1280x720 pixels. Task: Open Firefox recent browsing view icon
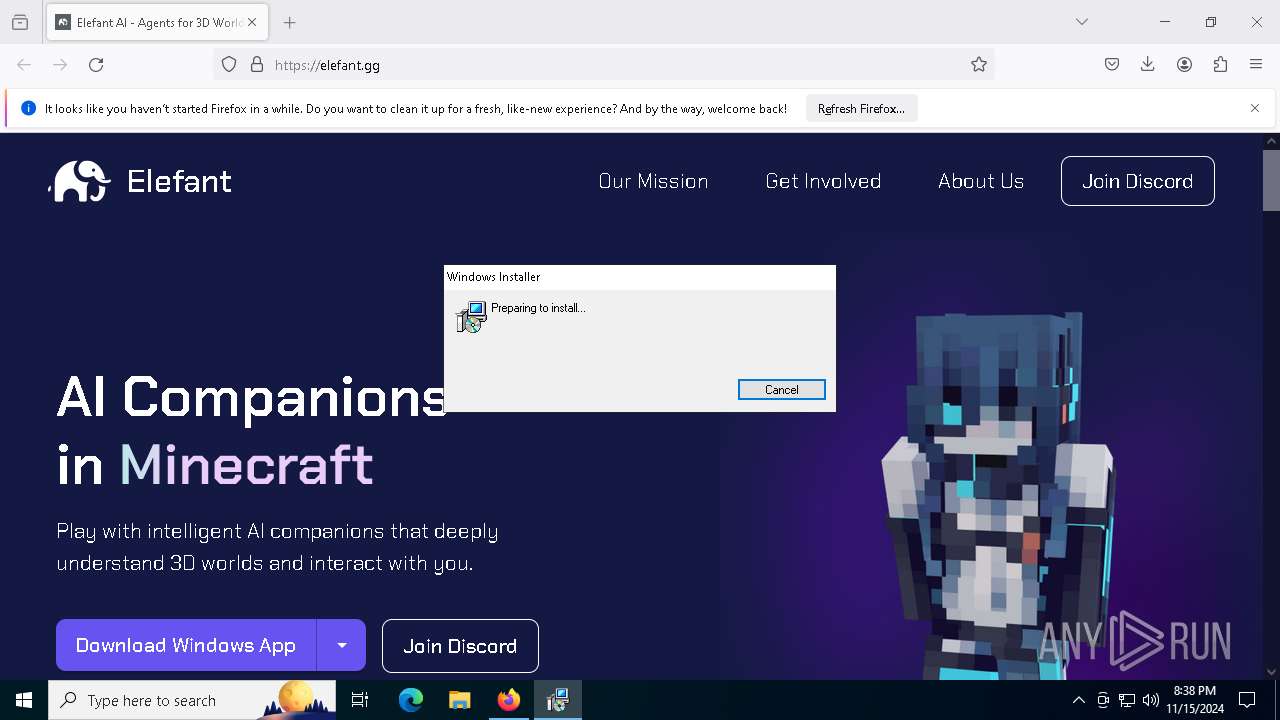pyautogui.click(x=20, y=22)
